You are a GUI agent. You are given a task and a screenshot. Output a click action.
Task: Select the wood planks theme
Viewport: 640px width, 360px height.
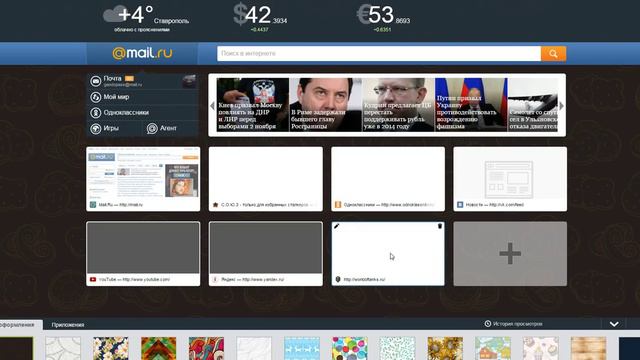click(x=588, y=349)
